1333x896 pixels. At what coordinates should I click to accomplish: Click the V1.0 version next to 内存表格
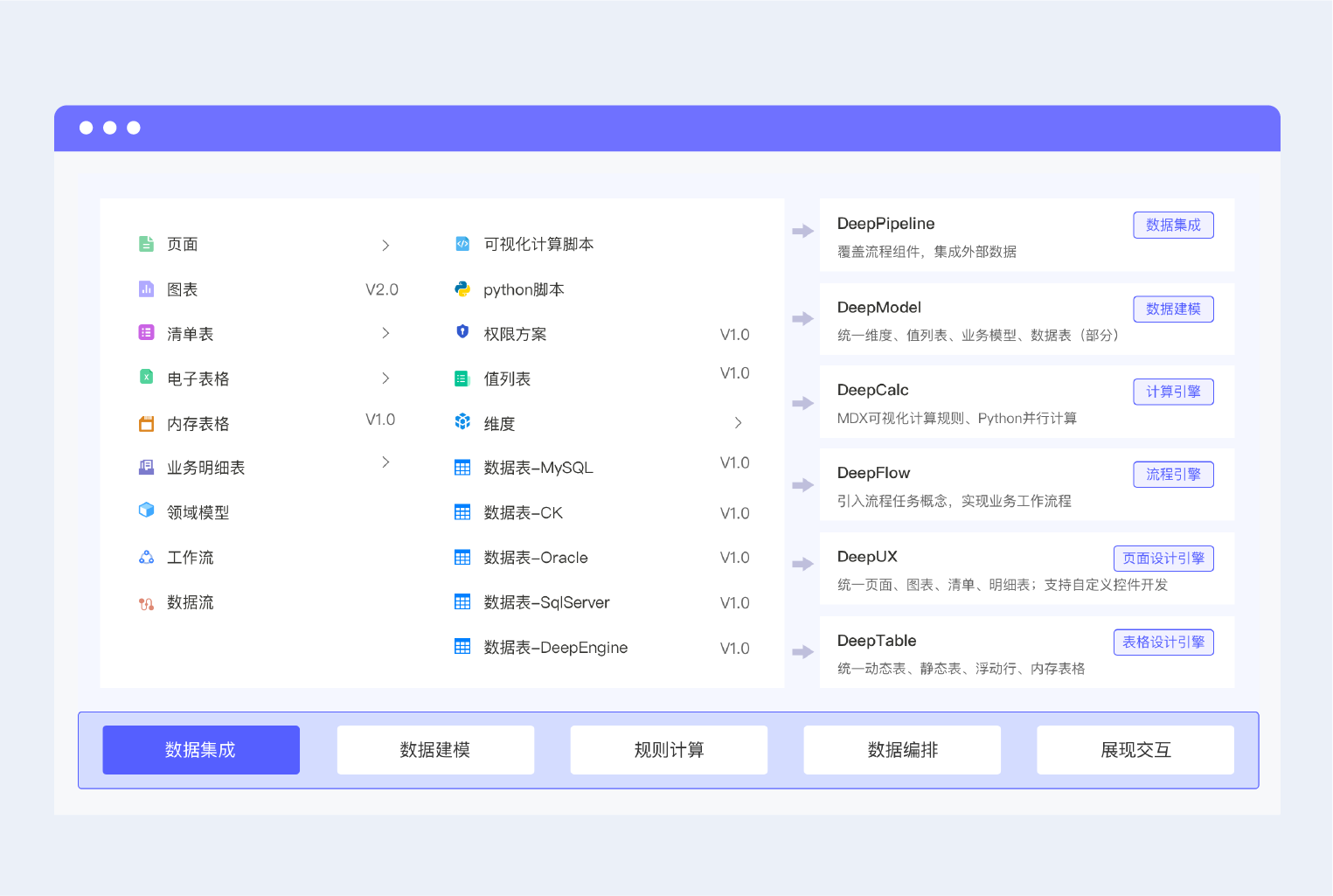tap(380, 420)
